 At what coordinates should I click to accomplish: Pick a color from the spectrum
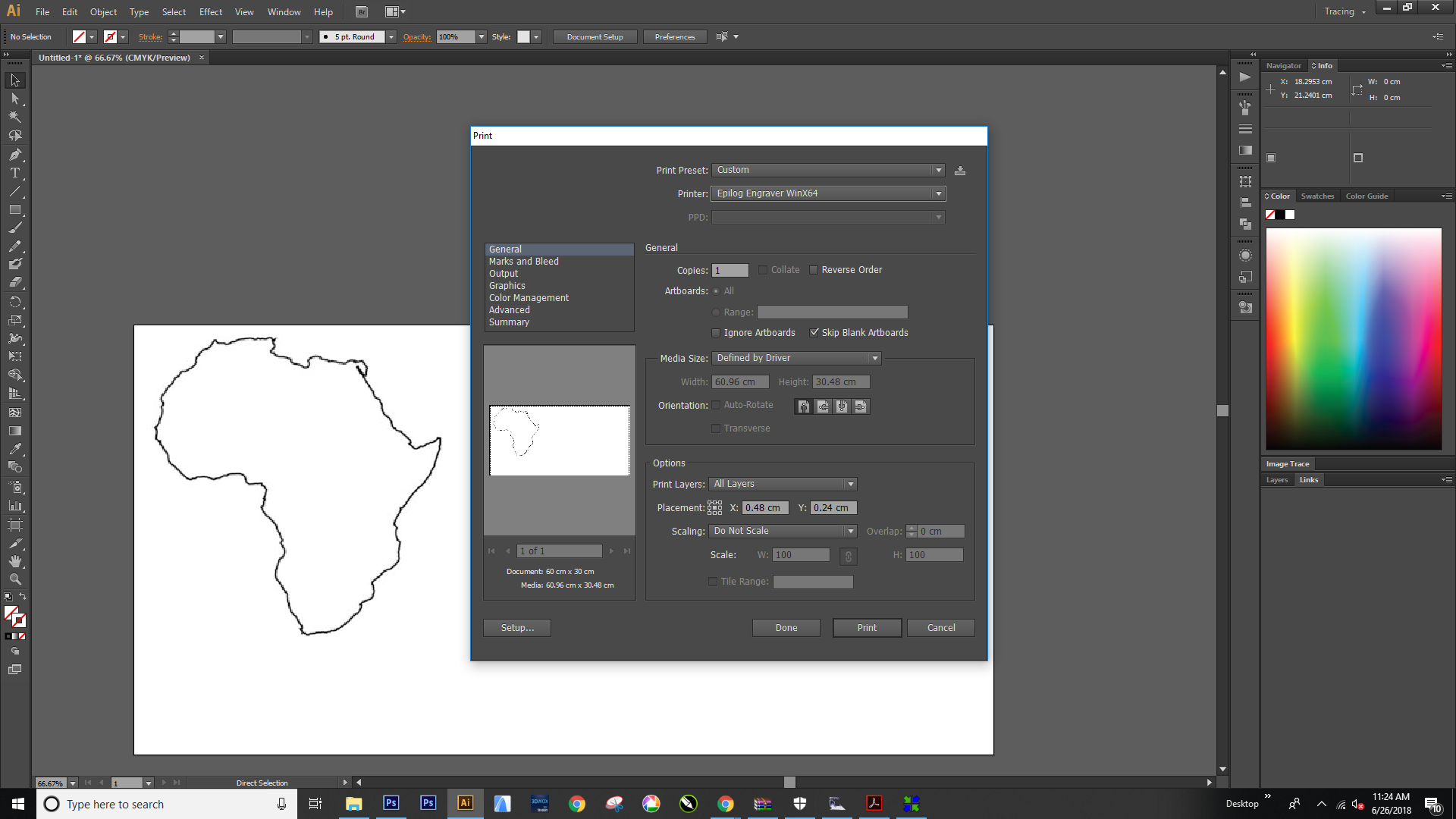tap(1353, 339)
